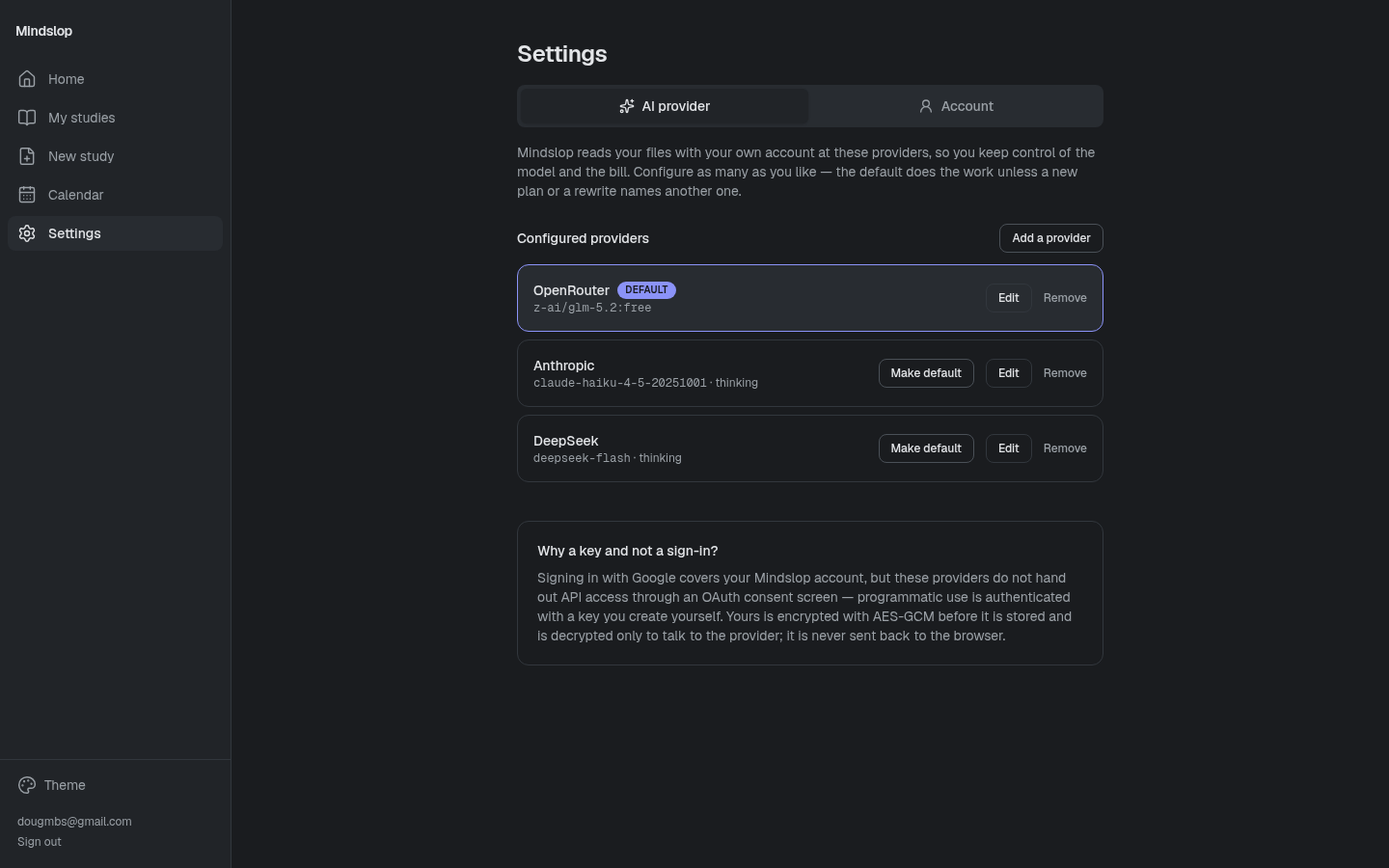Click claude-haiku-4-5-20251001 model text
This screenshot has height=868, width=1389.
pyautogui.click(x=619, y=383)
